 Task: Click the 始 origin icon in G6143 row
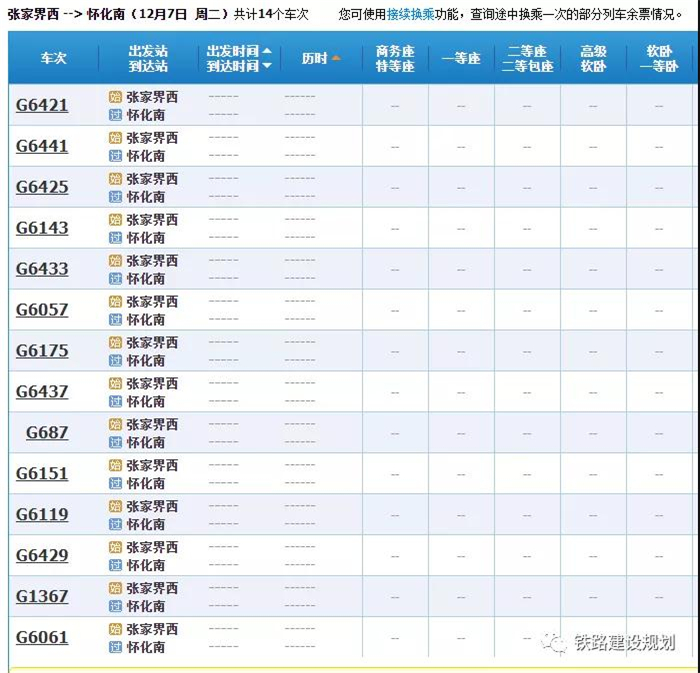click(115, 219)
